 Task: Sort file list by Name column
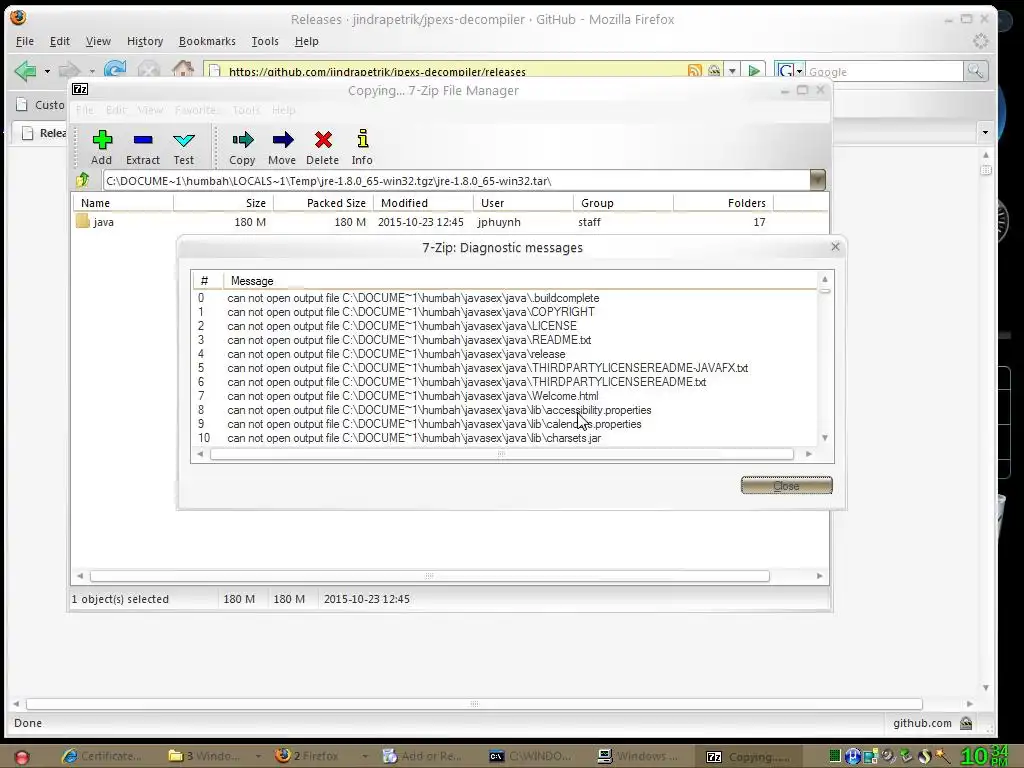click(x=123, y=202)
